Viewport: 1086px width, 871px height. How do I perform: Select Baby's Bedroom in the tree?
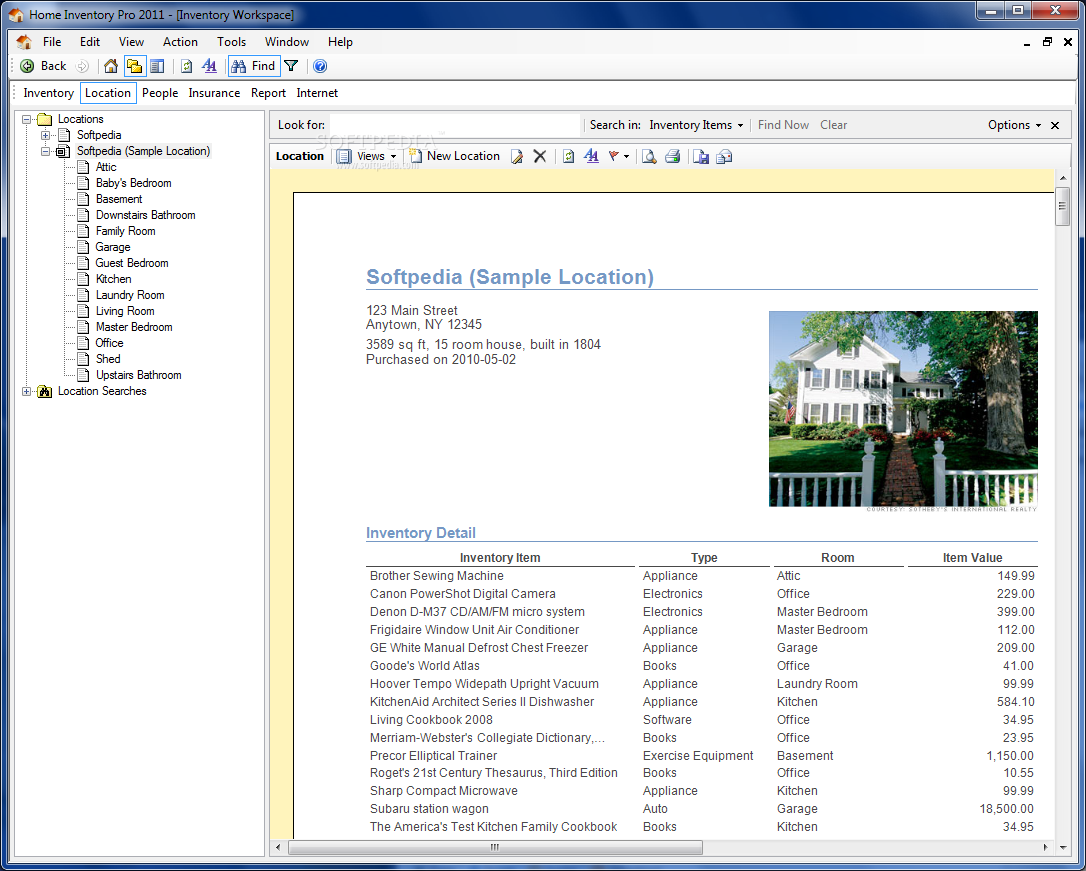coord(134,183)
